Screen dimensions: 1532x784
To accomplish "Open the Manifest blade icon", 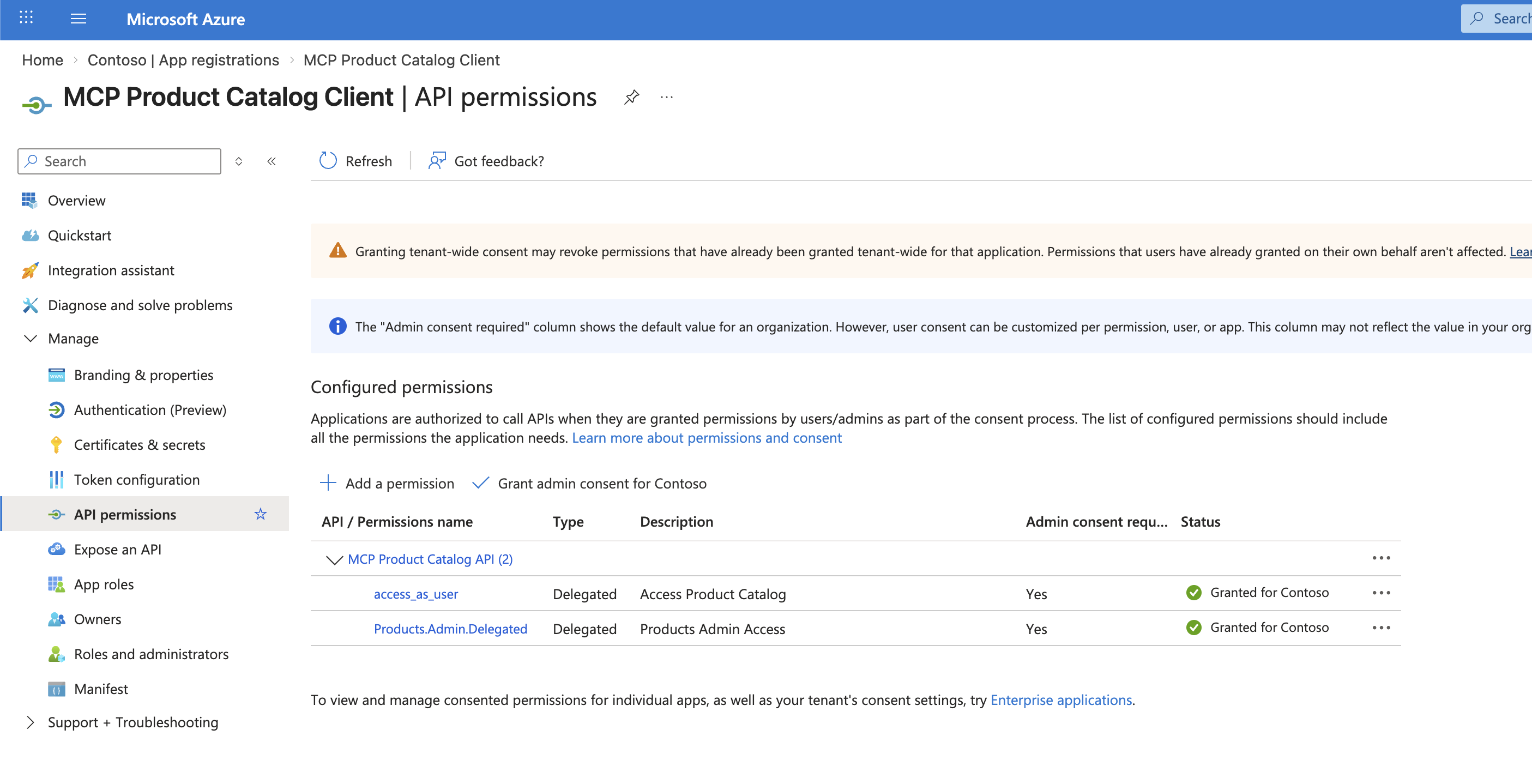I will coord(57,689).
